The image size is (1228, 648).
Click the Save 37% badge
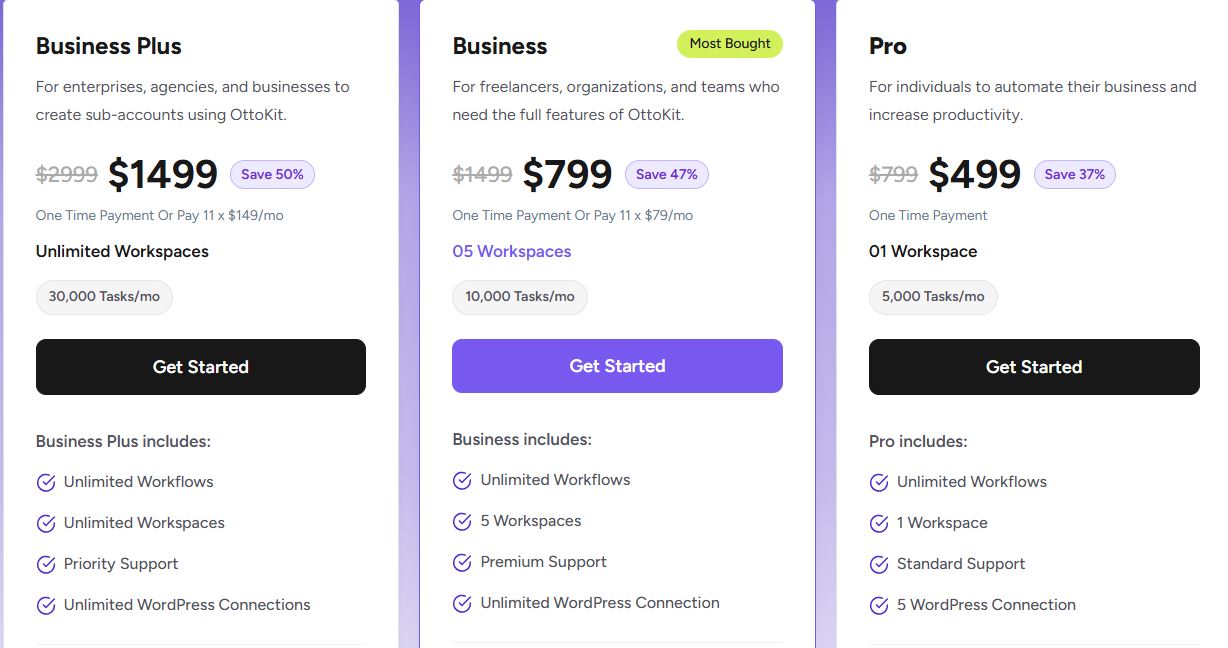coord(1075,175)
